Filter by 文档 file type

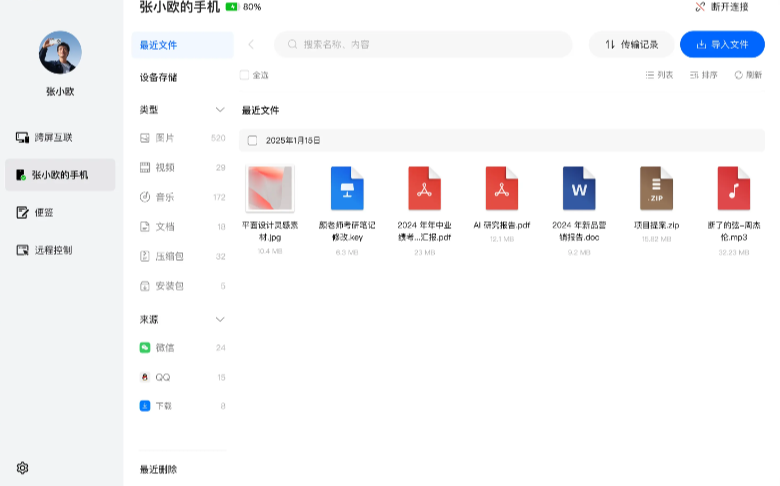click(182, 227)
